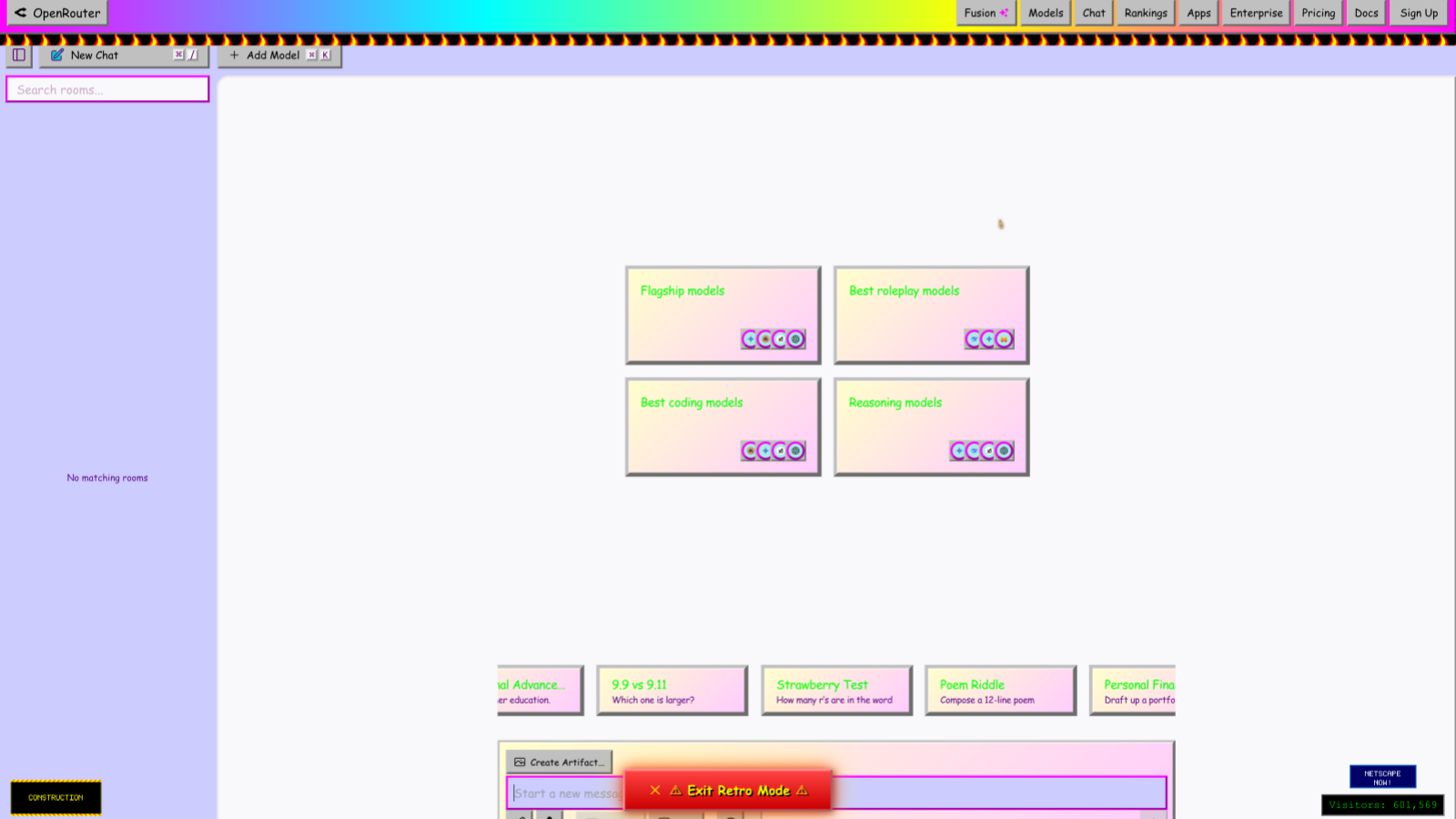Click the Construction badge icon

[x=56, y=797]
